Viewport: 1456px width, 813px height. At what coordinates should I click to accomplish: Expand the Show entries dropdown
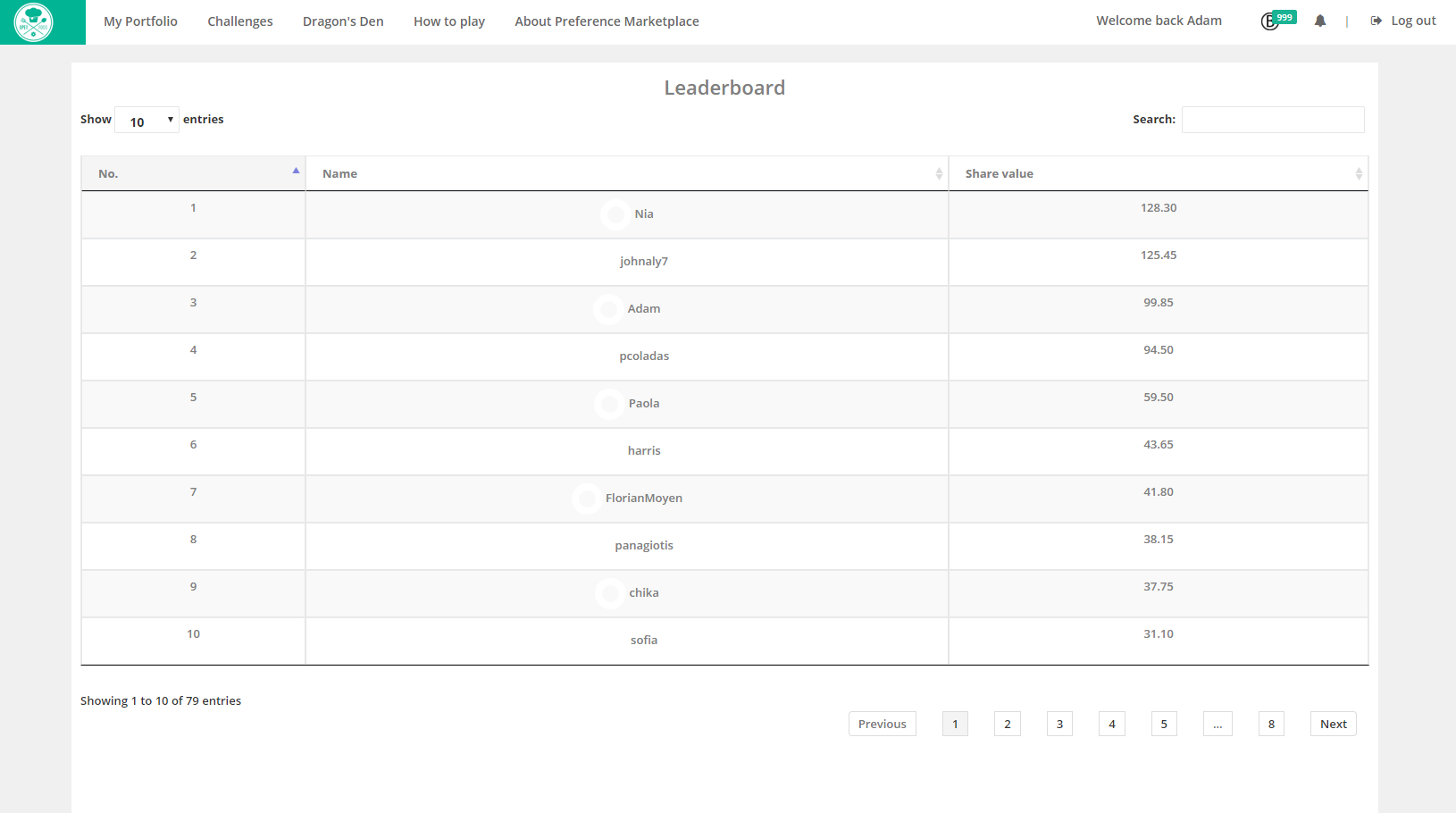[147, 121]
